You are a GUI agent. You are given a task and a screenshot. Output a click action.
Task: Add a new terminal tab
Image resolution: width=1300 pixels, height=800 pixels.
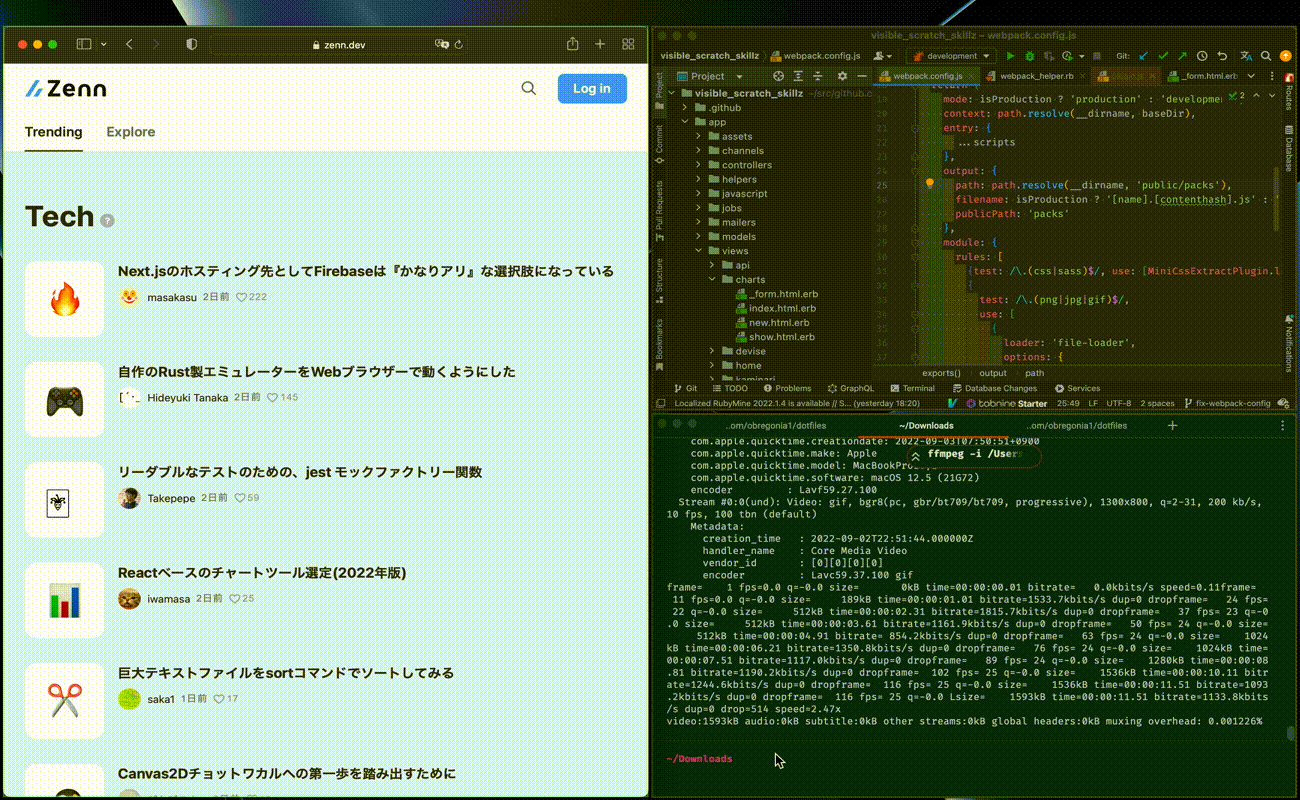pyautogui.click(x=1172, y=425)
